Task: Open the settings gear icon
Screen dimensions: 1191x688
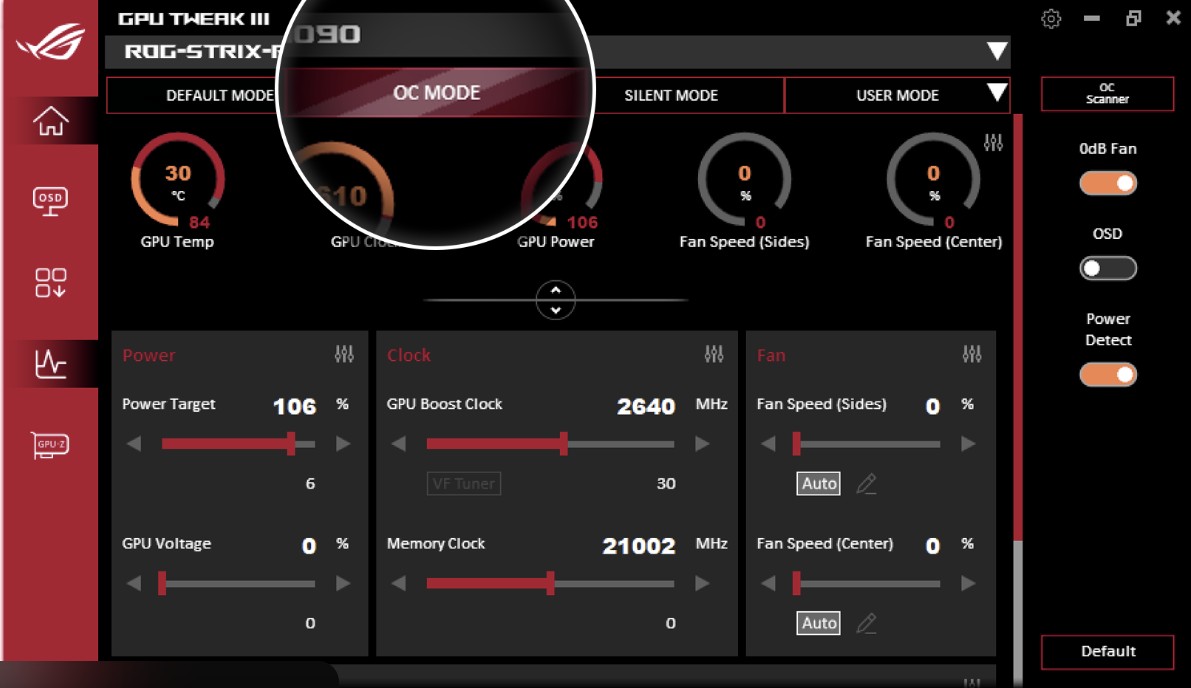Action: [1051, 19]
